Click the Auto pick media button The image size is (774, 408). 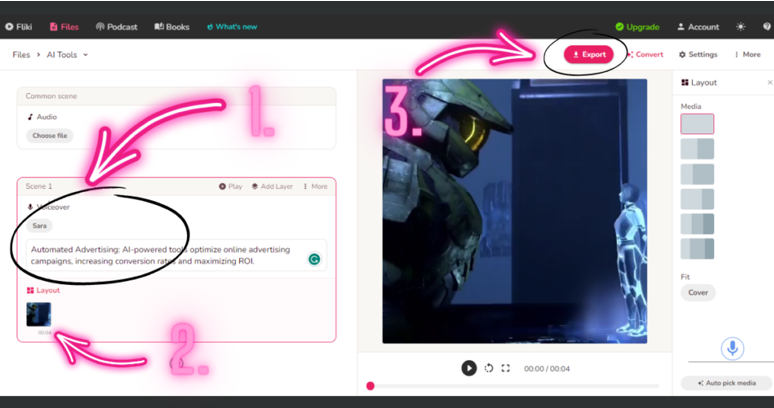[x=726, y=383]
